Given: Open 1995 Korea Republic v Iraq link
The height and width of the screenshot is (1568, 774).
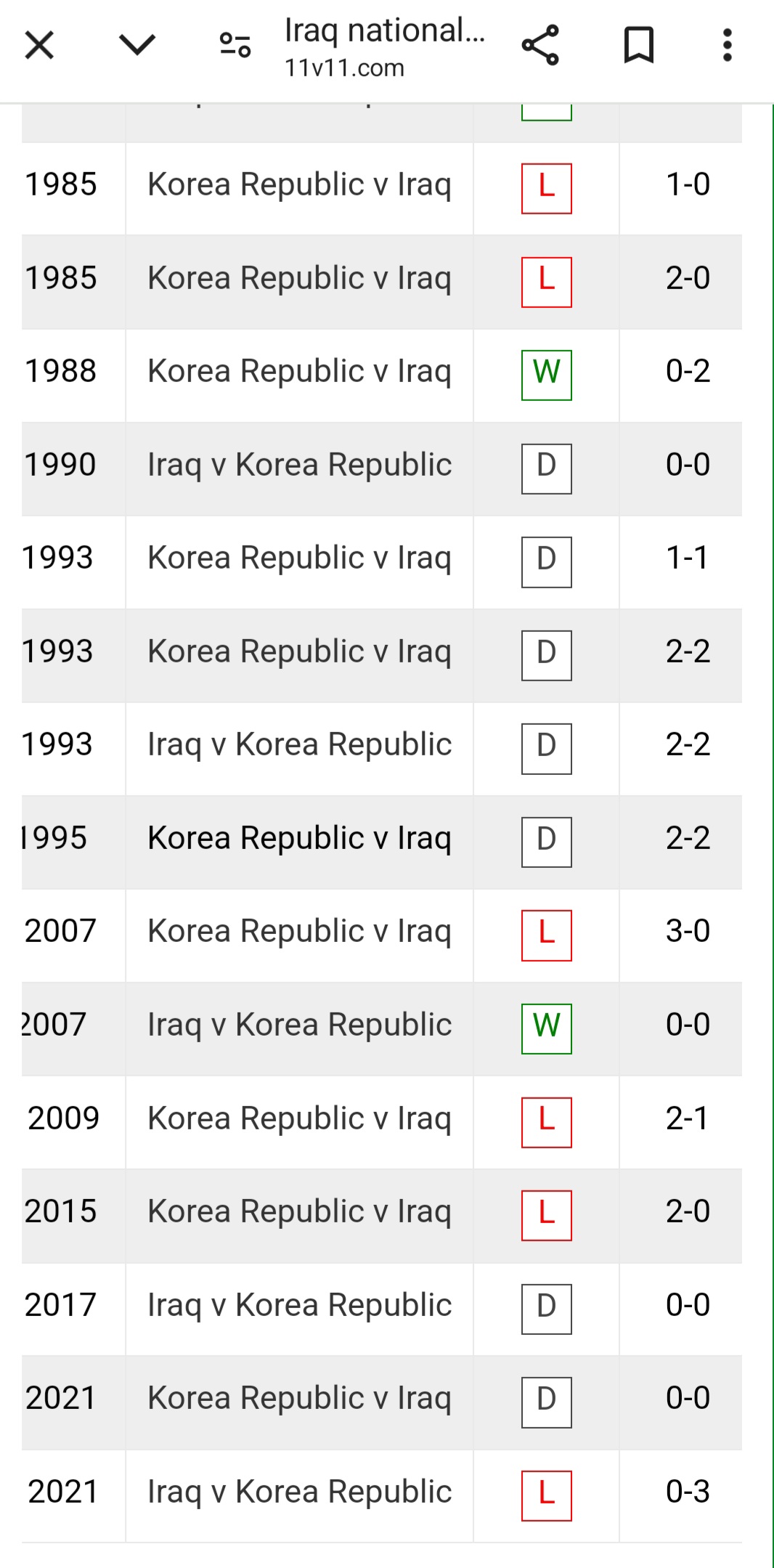Looking at the screenshot, I should tap(299, 839).
